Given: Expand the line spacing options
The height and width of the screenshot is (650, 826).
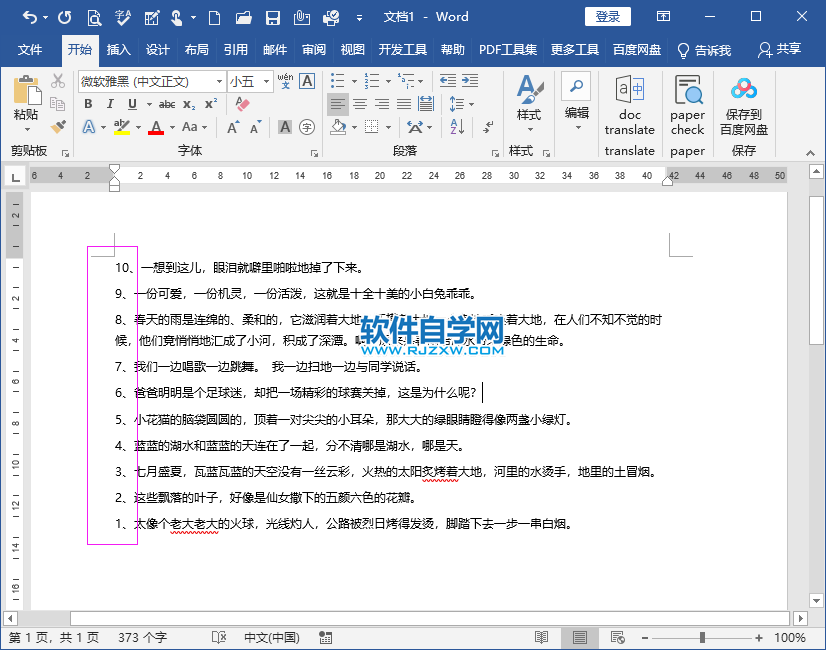Looking at the screenshot, I should tap(471, 103).
